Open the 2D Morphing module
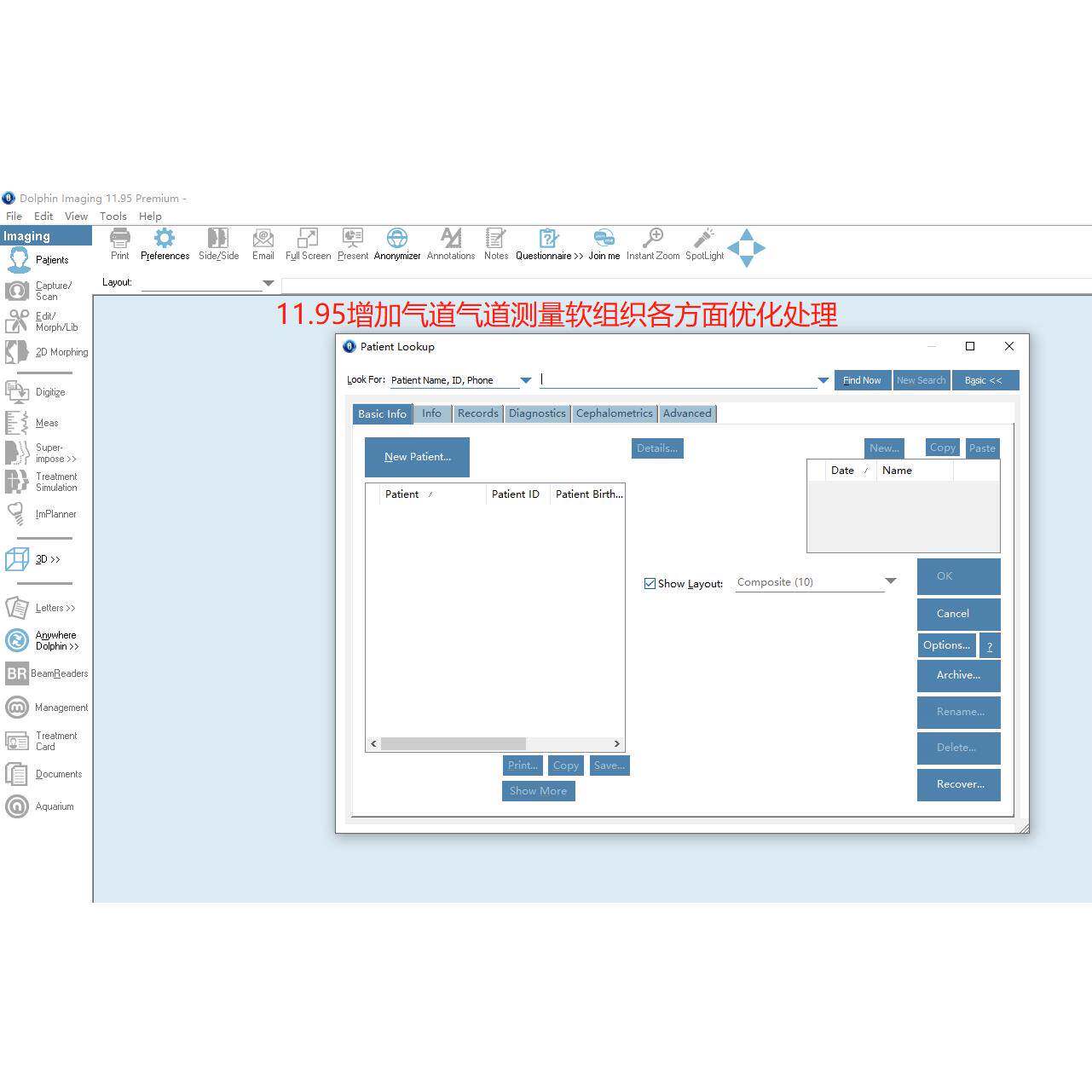1092x1092 pixels. pyautogui.click(x=46, y=352)
